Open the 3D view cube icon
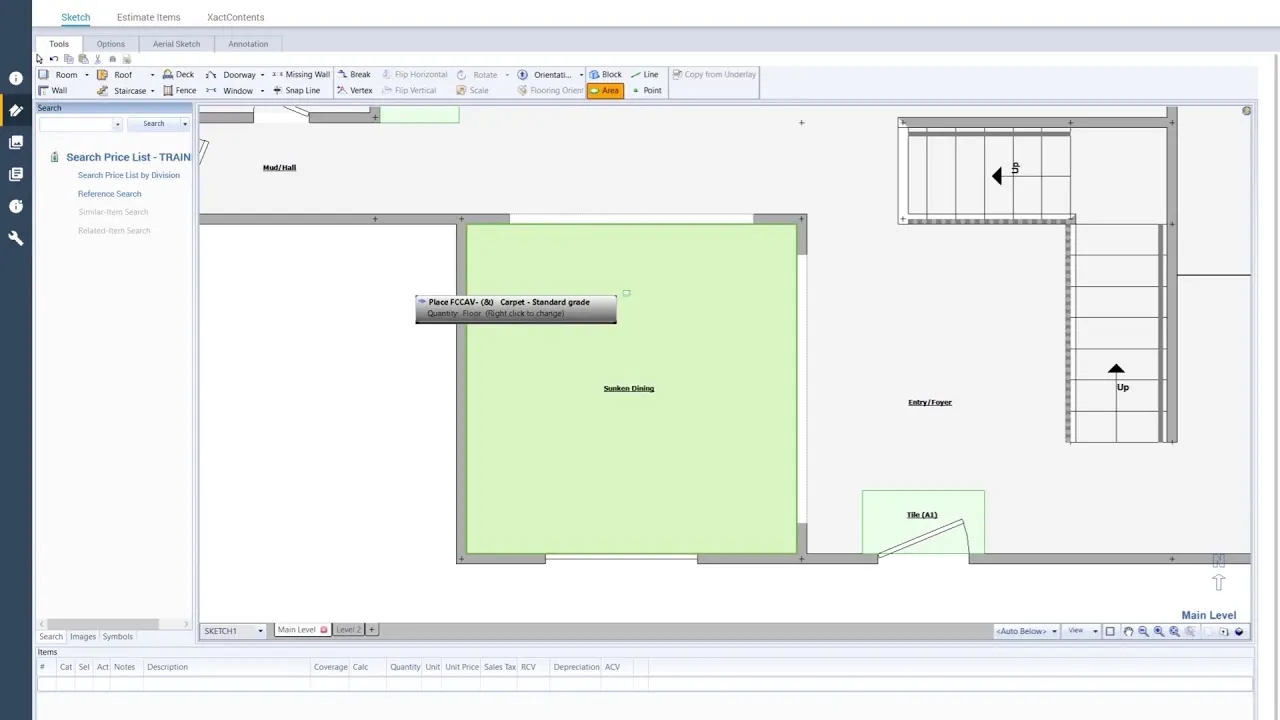The height and width of the screenshot is (720, 1280). pos(1239,631)
